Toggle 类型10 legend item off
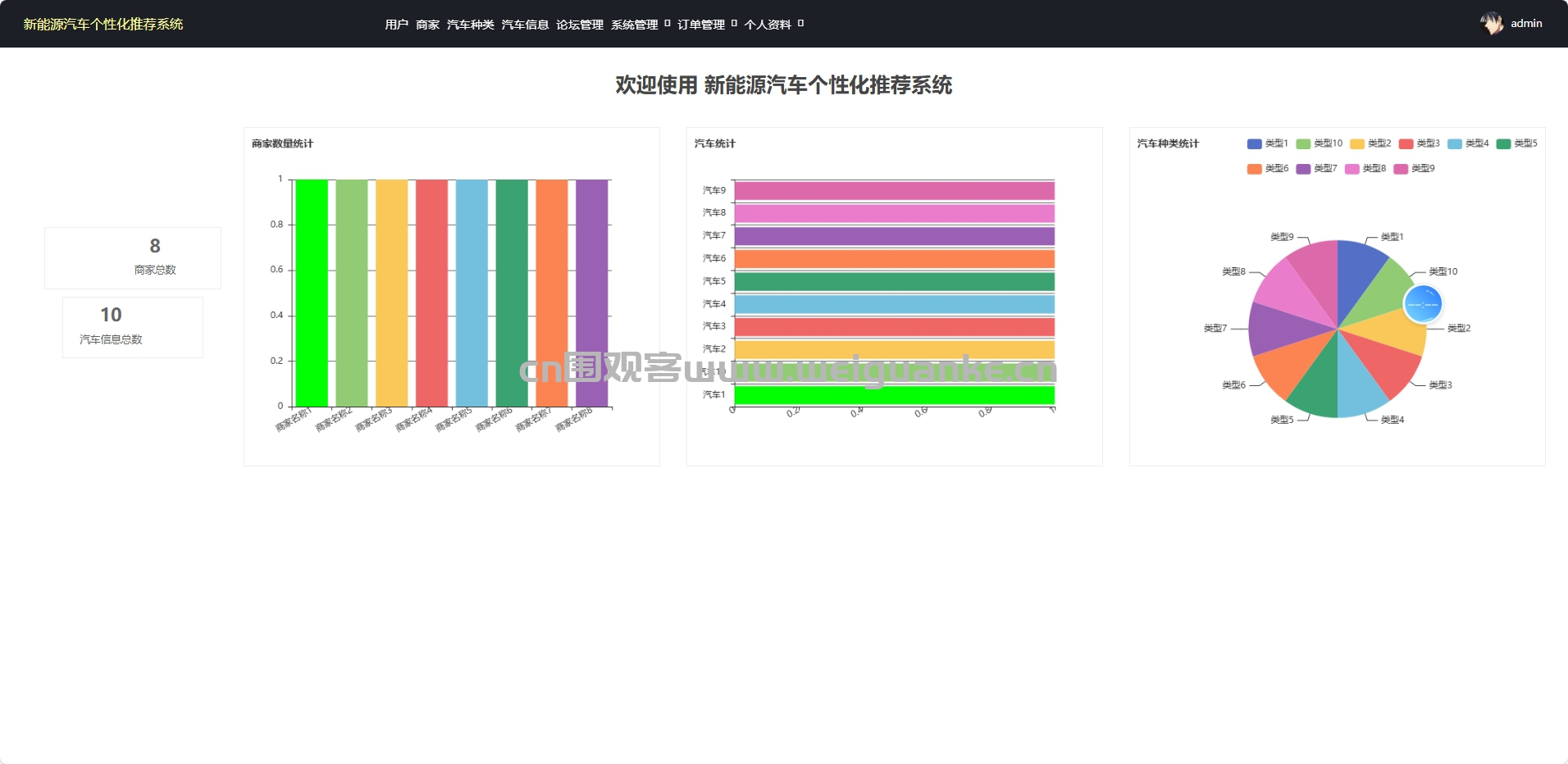This screenshot has width=1568, height=764. [1320, 143]
